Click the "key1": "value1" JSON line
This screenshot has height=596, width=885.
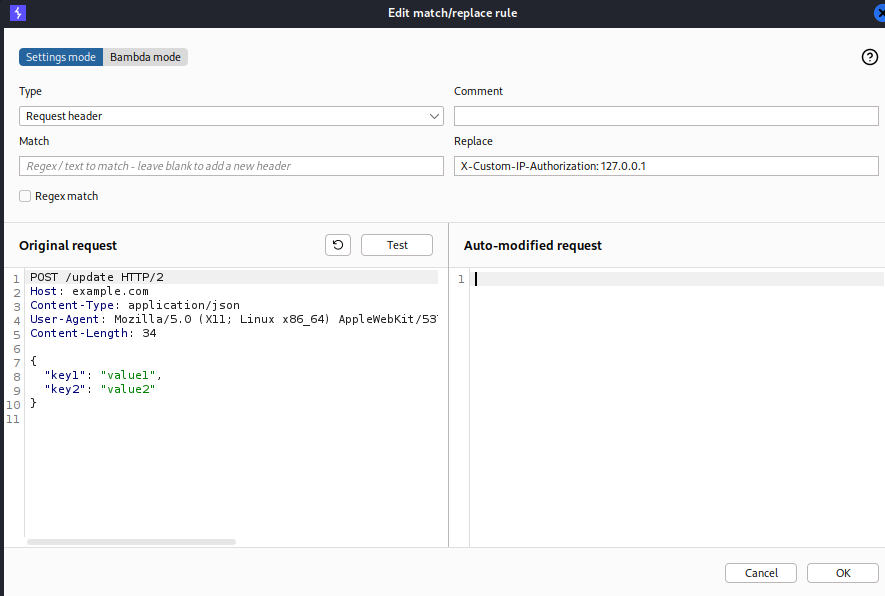click(x=103, y=375)
